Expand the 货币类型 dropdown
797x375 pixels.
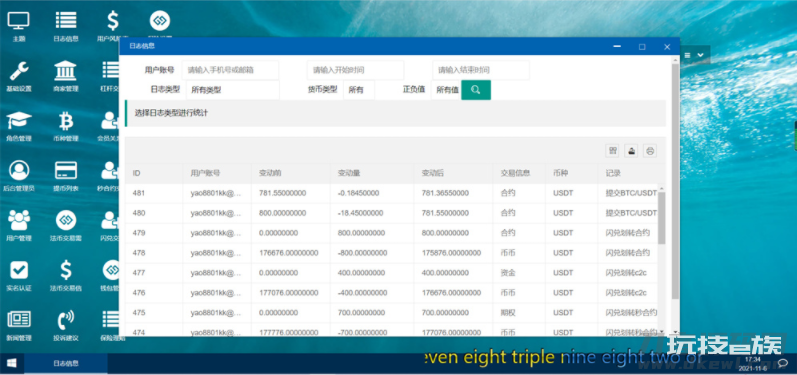(359, 90)
